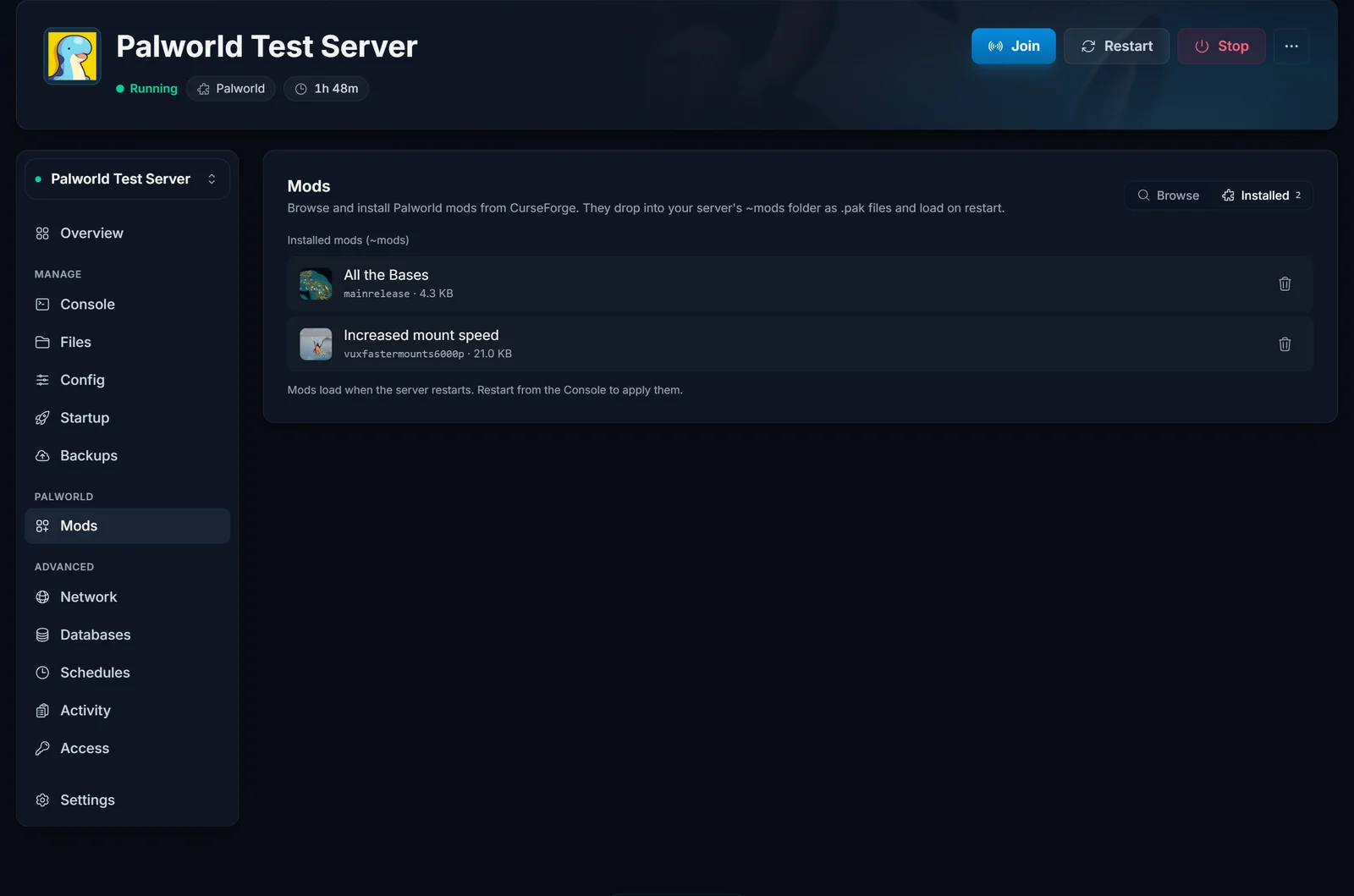View the Activity log page
The width and height of the screenshot is (1354, 896).
(x=127, y=710)
